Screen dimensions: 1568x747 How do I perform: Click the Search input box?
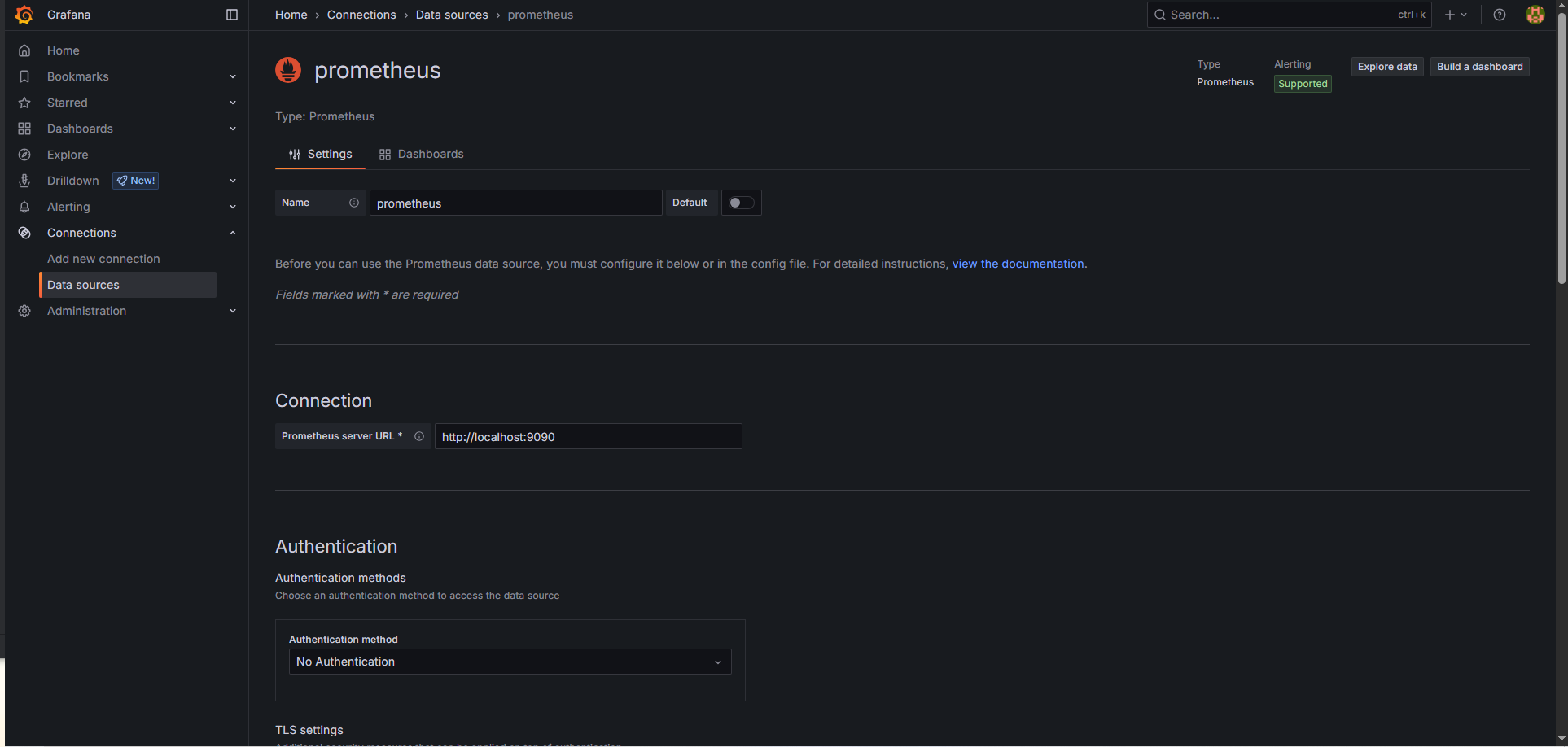click(1290, 15)
